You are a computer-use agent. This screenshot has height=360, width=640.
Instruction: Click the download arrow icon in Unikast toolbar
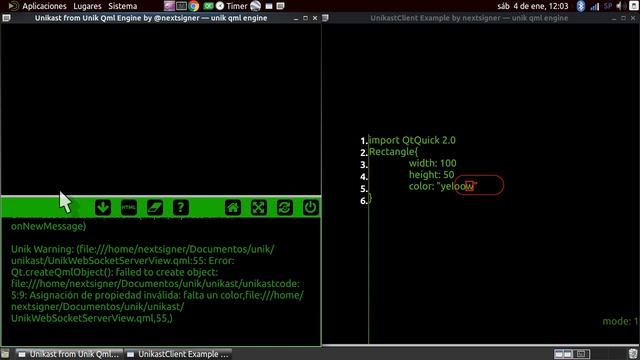(x=103, y=207)
